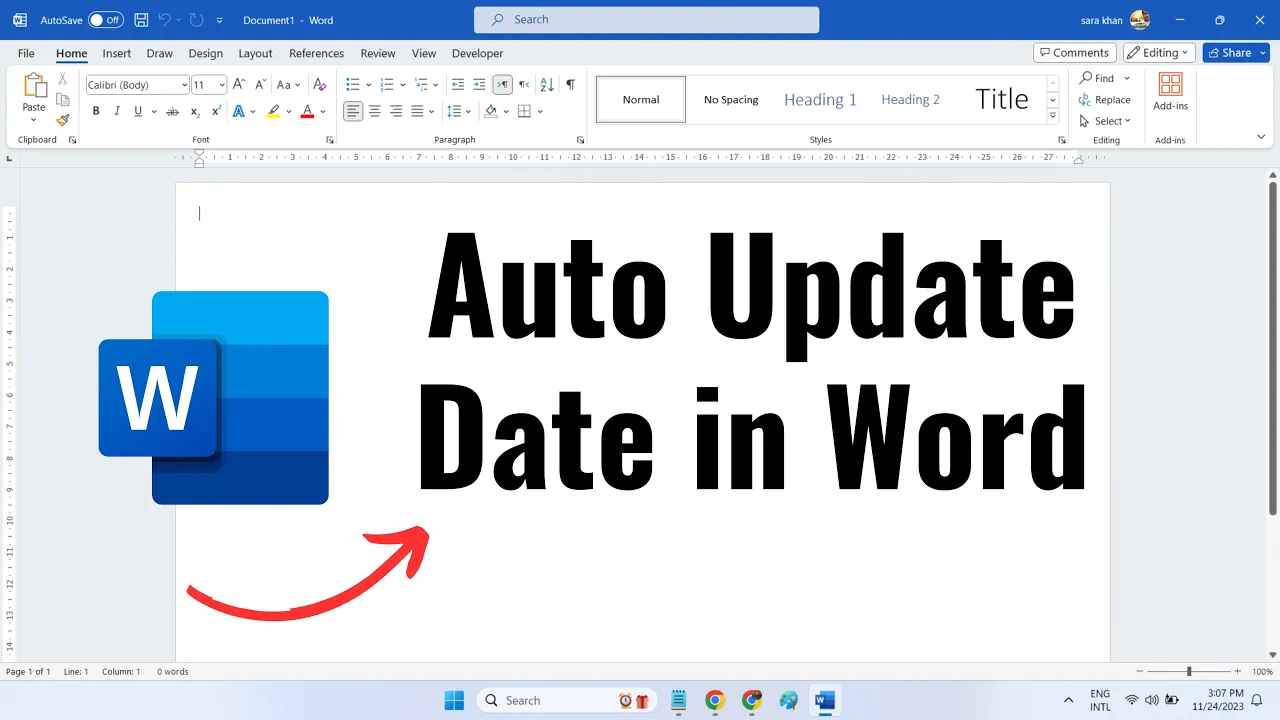Sort text with the A-Z icon
The image size is (1280, 720).
547,85
